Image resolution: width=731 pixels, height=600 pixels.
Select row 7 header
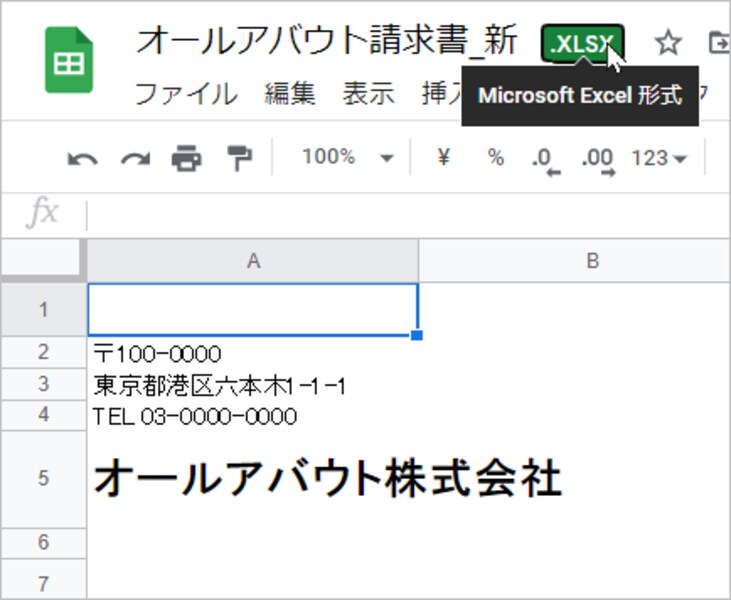pos(44,581)
